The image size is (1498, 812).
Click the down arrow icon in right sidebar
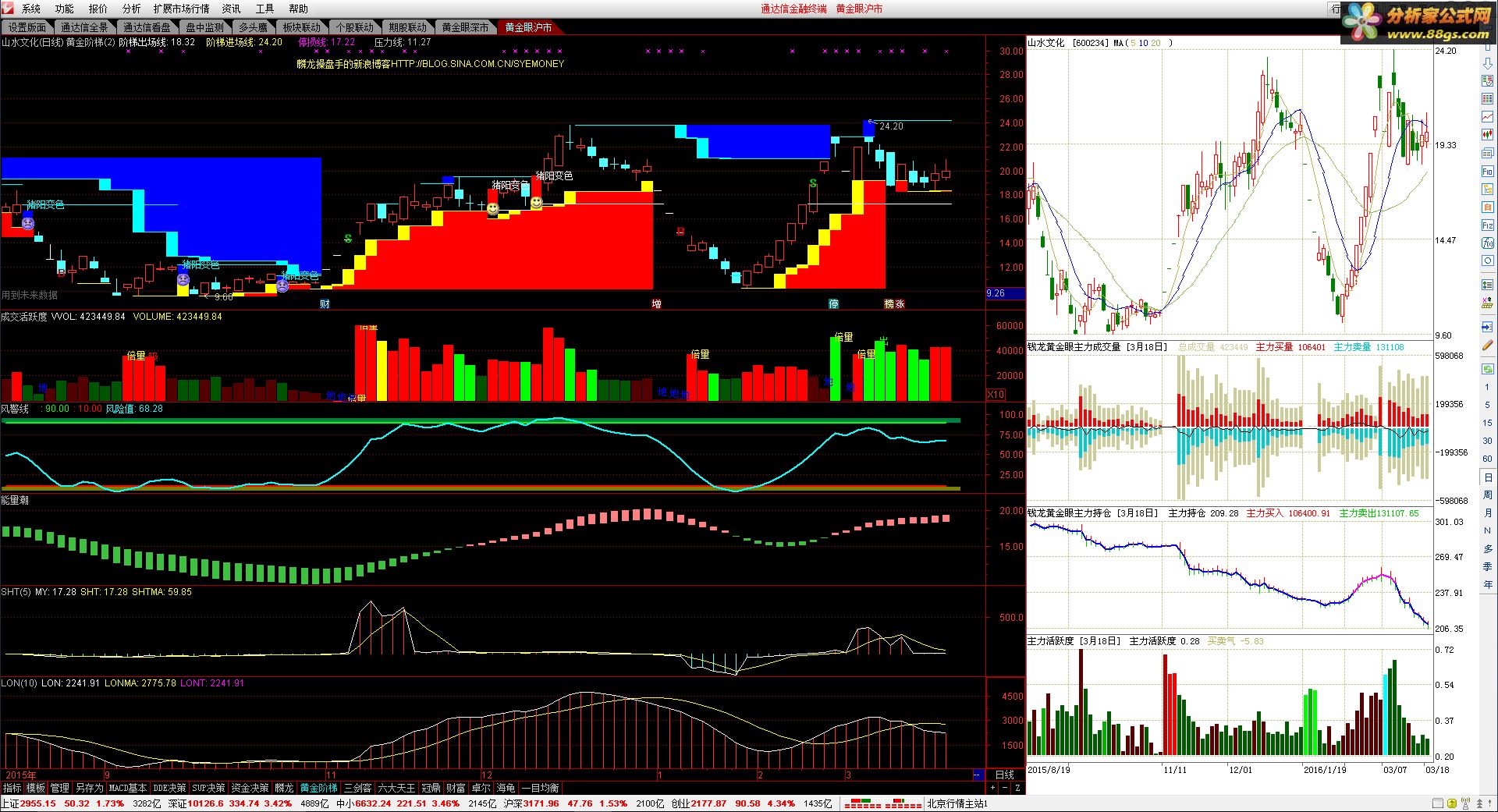point(1487,63)
